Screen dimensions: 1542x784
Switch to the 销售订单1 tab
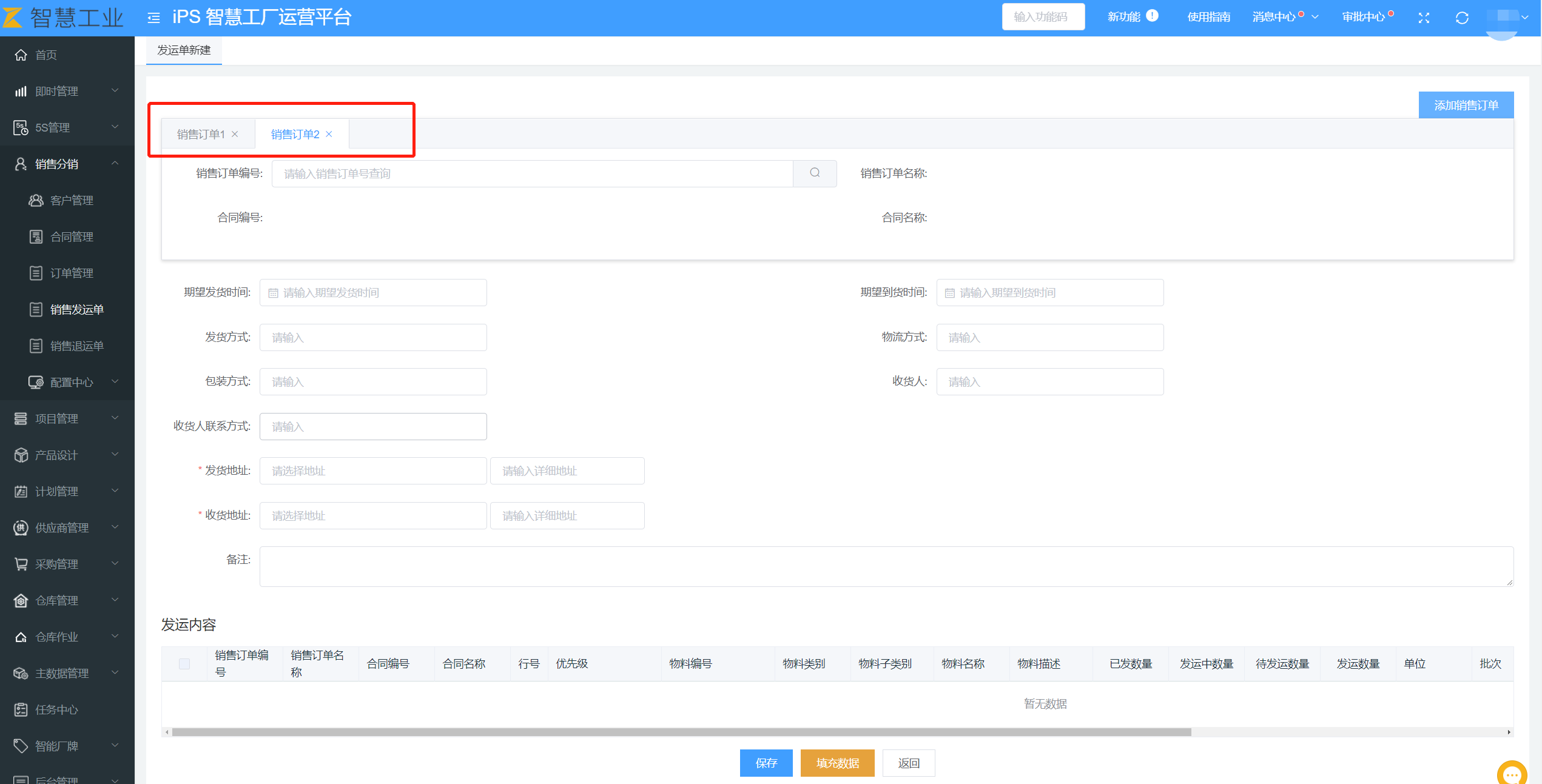tap(201, 134)
